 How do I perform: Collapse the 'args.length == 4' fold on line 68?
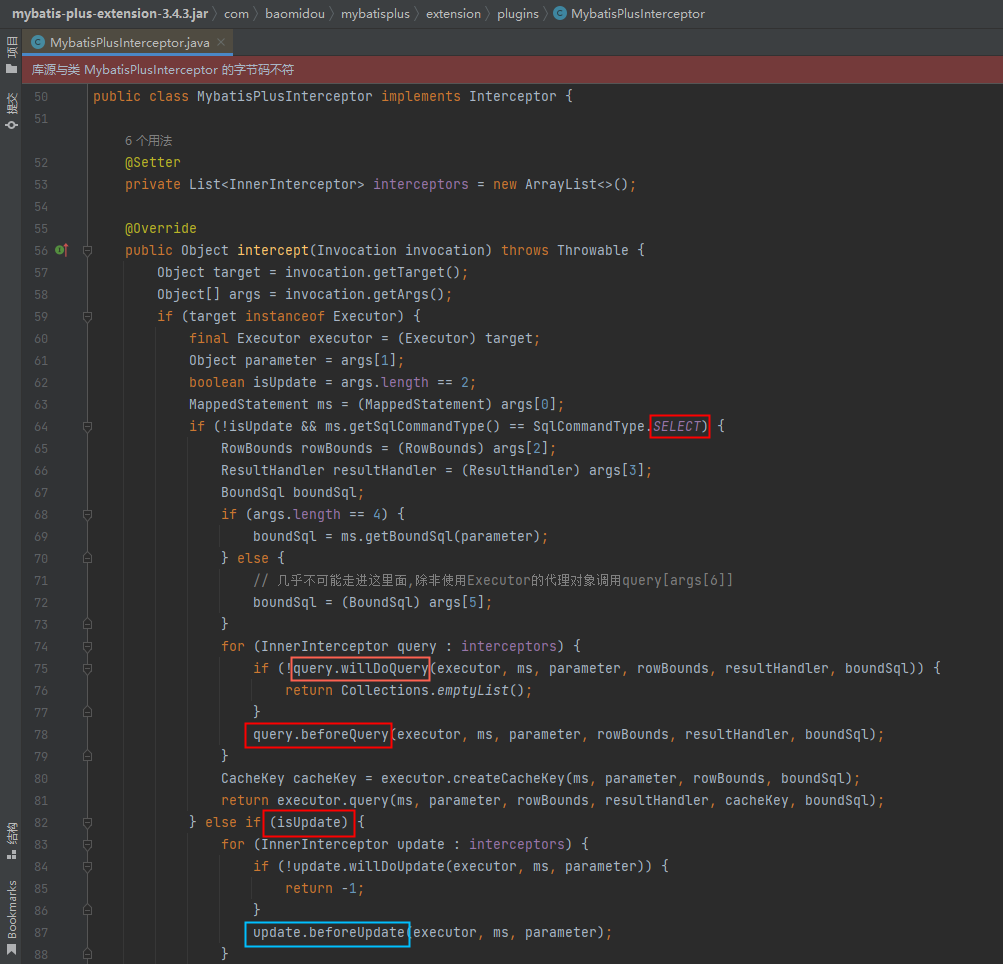pyautogui.click(x=88, y=515)
